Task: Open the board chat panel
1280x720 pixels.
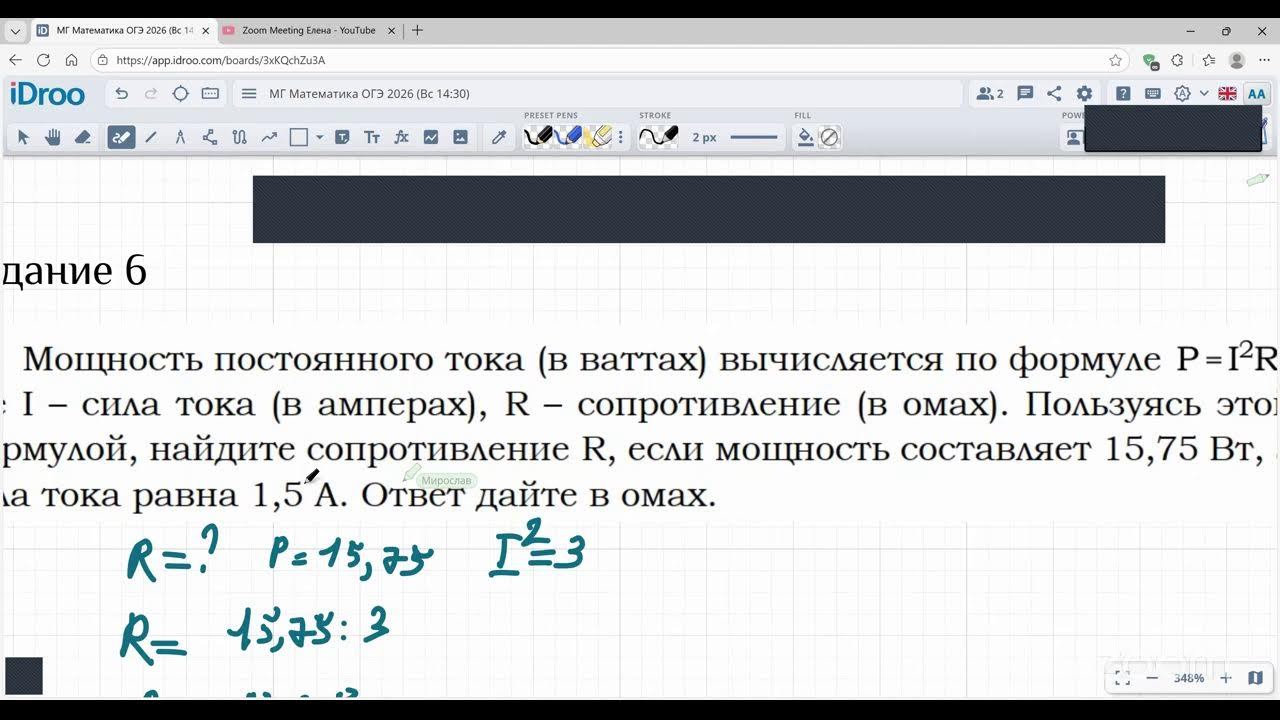Action: [1025, 94]
